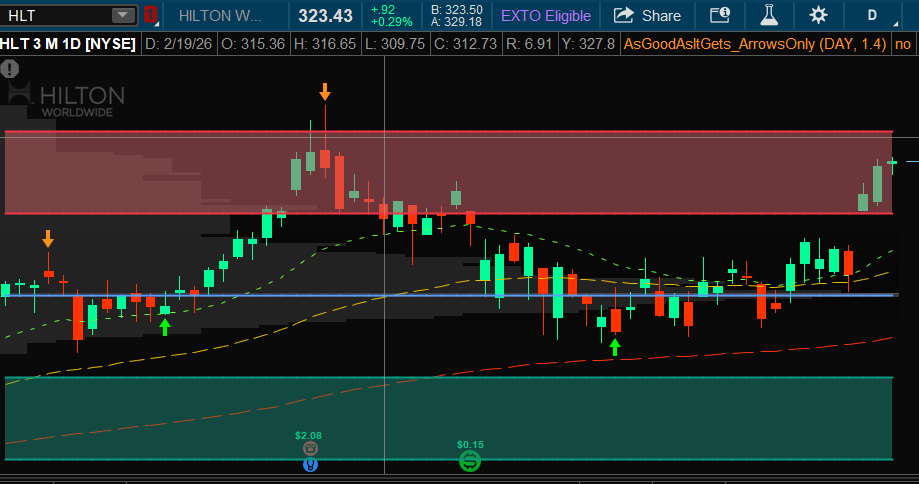The image size is (919, 484).
Task: Click the Share button
Action: tap(647, 15)
